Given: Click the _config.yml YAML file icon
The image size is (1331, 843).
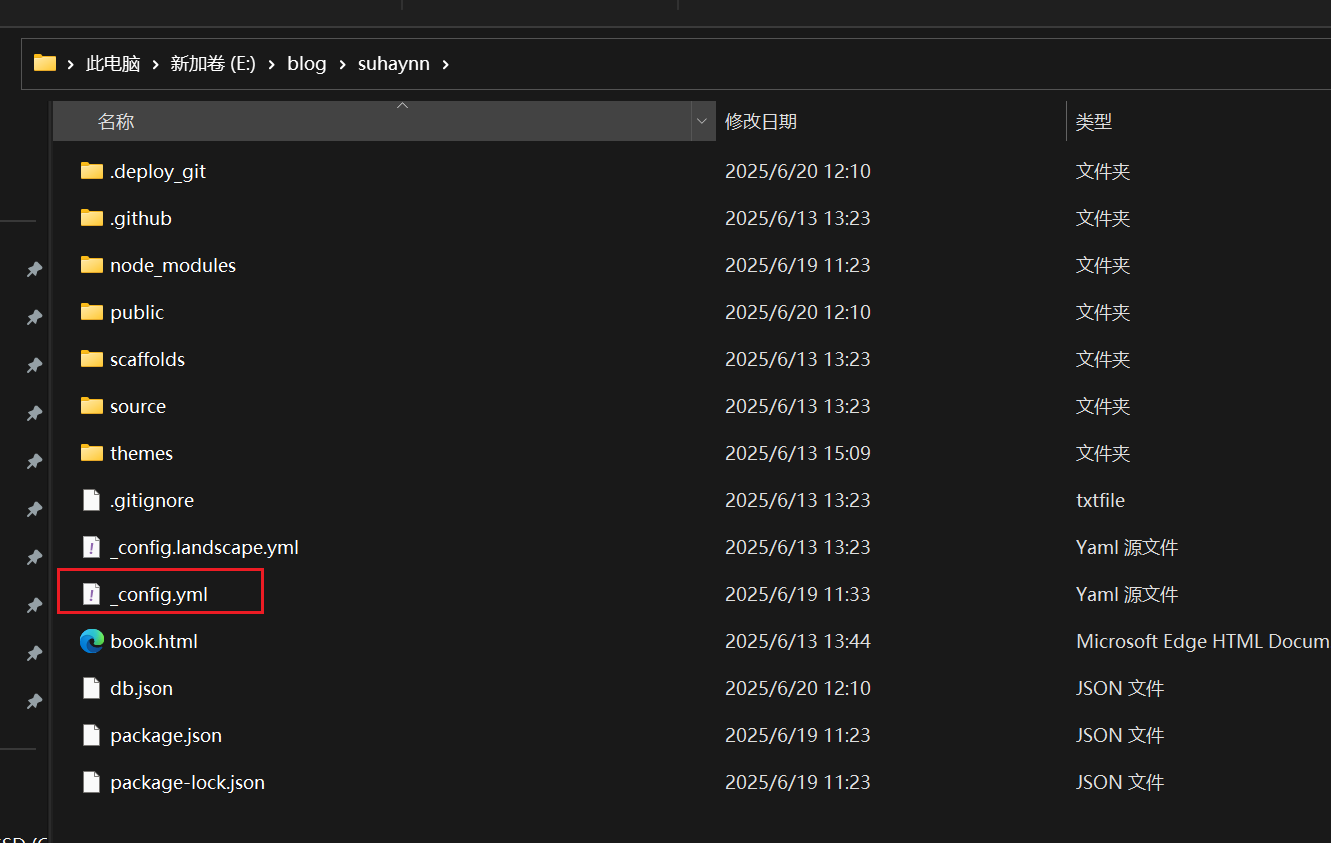Looking at the screenshot, I should coord(92,594).
